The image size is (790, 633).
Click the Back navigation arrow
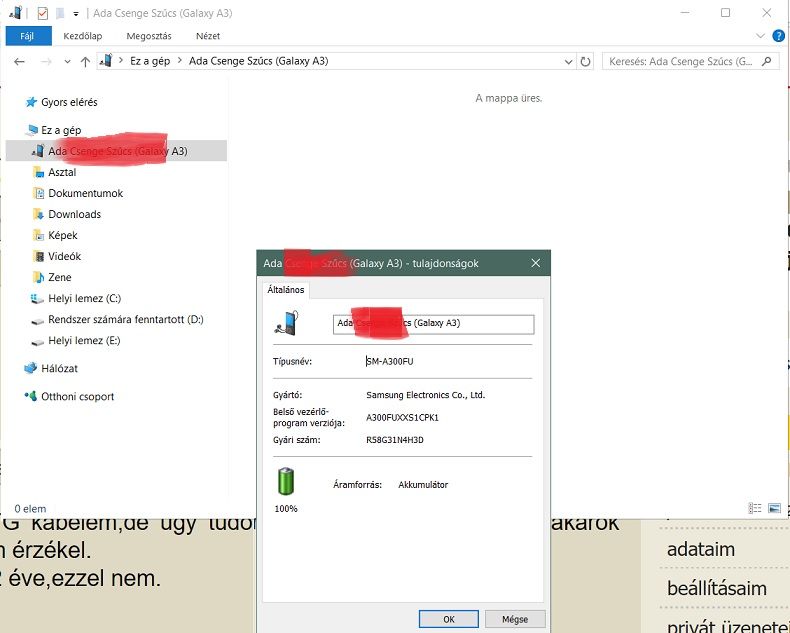pyautogui.click(x=20, y=61)
